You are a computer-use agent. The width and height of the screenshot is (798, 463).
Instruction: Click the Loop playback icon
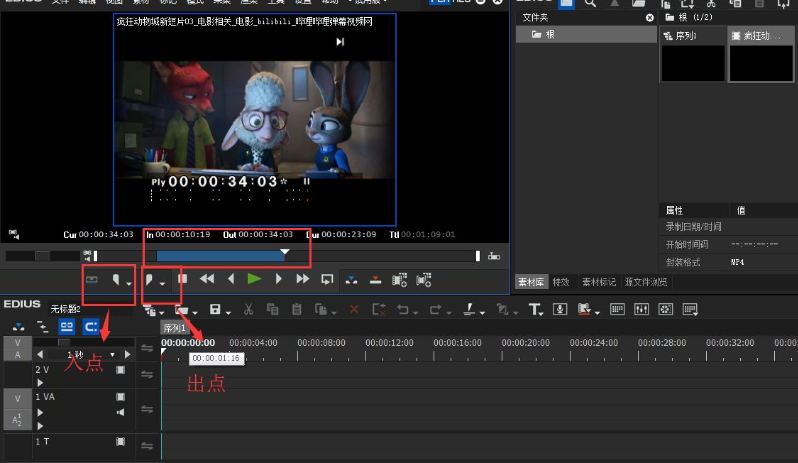click(x=327, y=280)
